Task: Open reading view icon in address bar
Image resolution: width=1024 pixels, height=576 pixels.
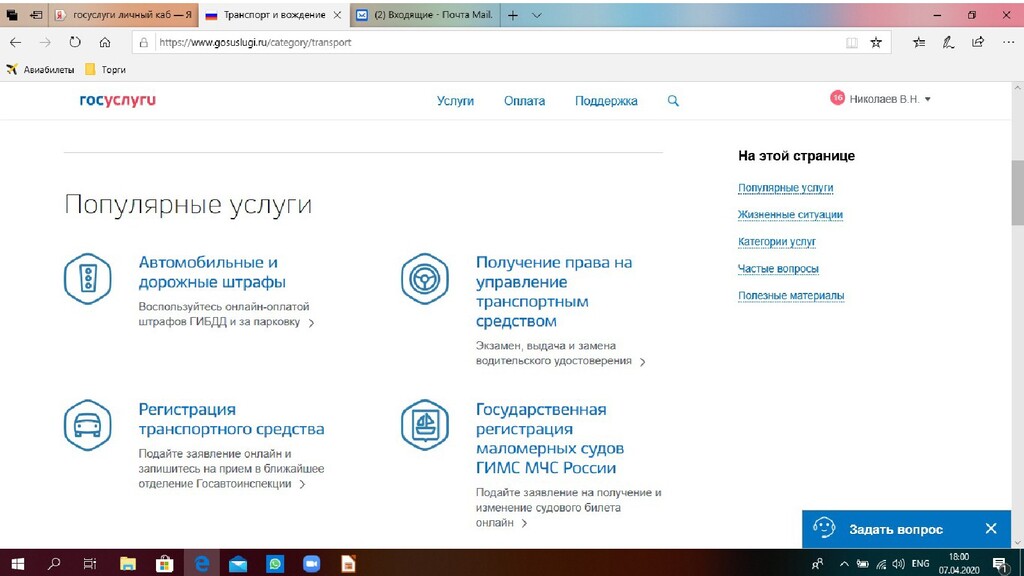Action: coord(852,42)
